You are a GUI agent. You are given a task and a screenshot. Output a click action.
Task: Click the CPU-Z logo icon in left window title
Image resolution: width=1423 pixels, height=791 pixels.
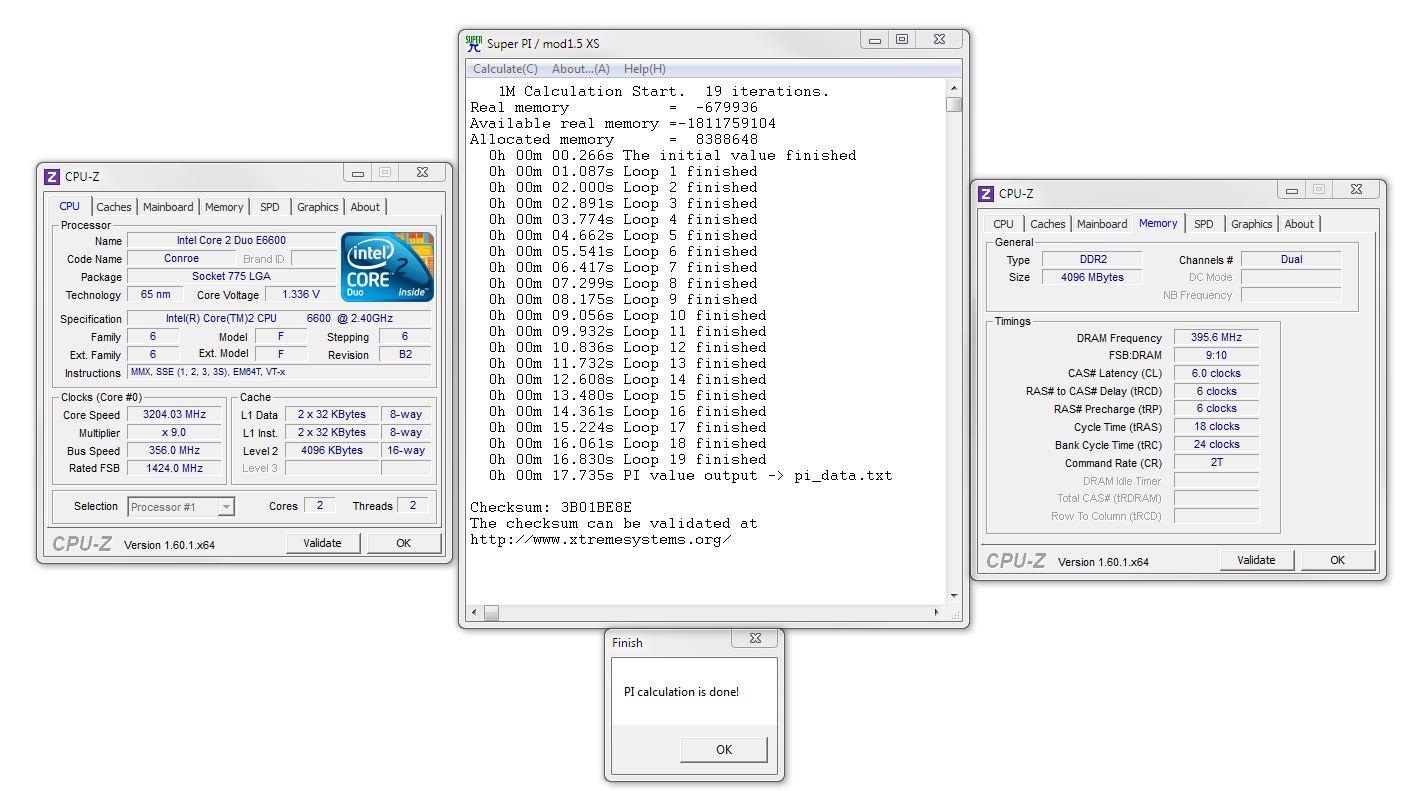pos(52,177)
